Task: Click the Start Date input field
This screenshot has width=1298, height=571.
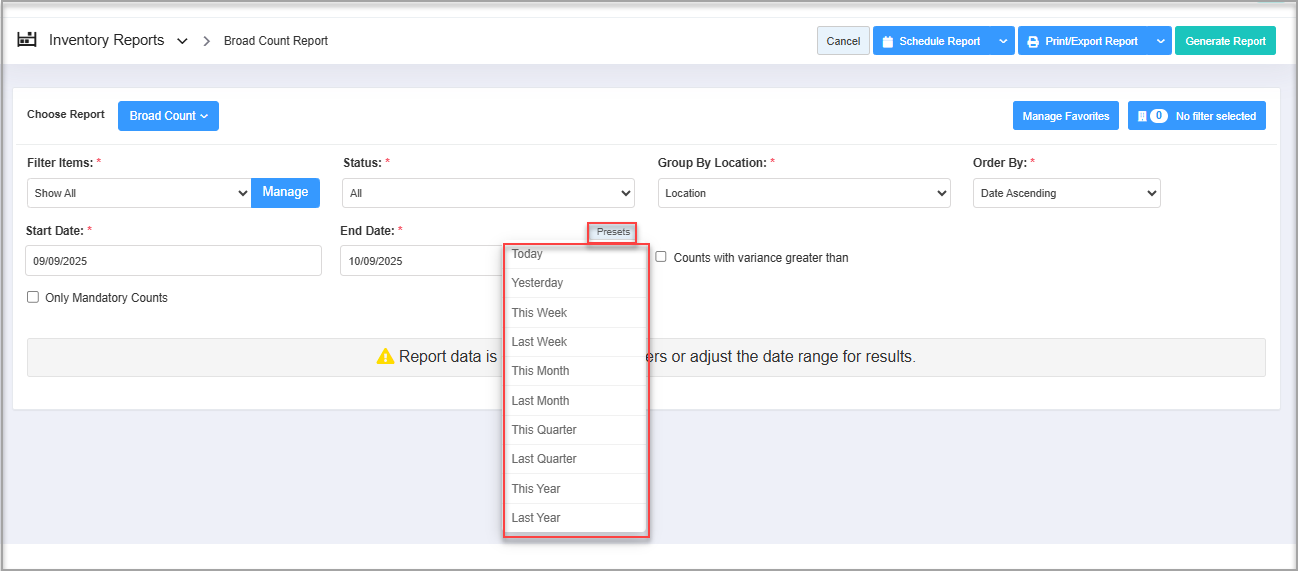Action: tap(173, 261)
